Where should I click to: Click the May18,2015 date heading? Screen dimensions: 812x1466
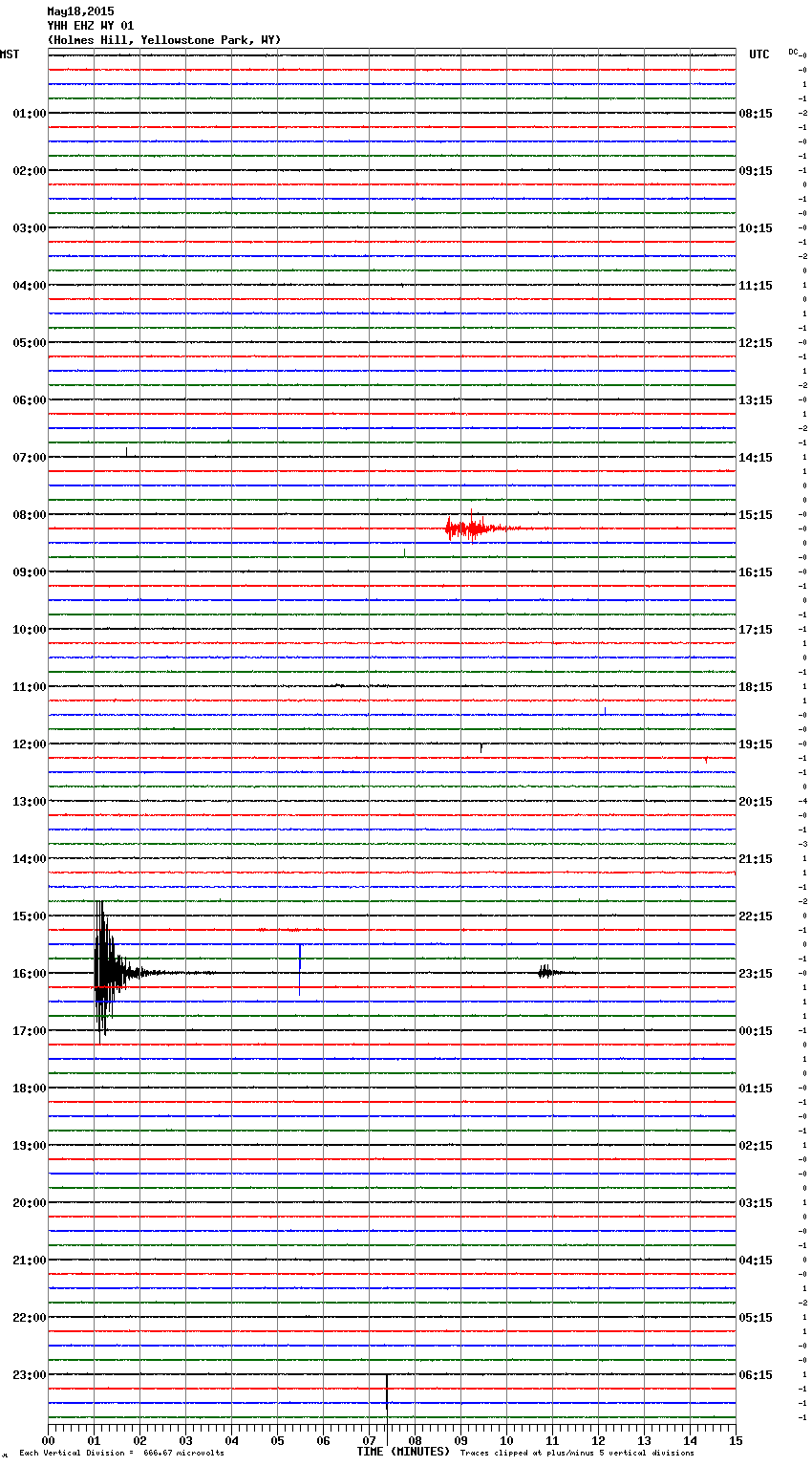pyautogui.click(x=80, y=11)
